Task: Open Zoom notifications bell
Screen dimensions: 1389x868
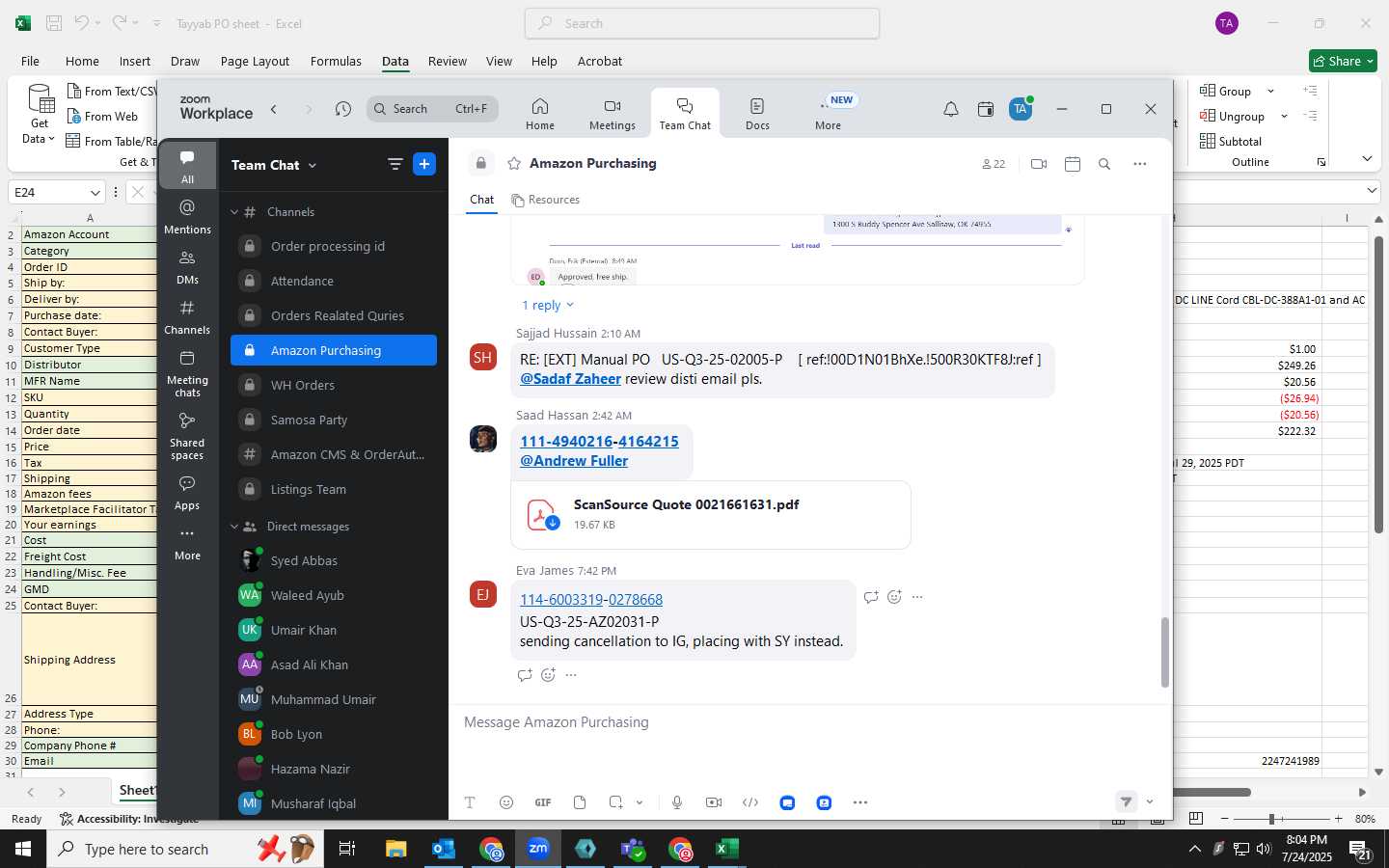Action: point(951,109)
